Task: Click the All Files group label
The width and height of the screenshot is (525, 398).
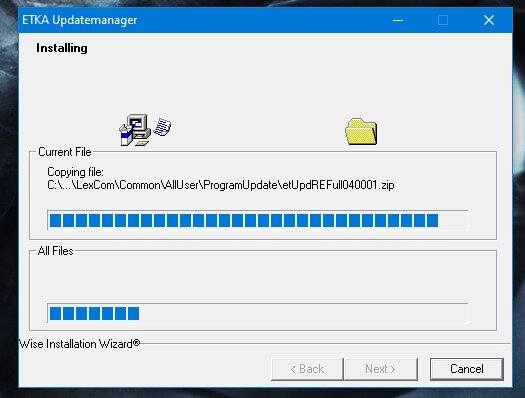Action: (56, 251)
